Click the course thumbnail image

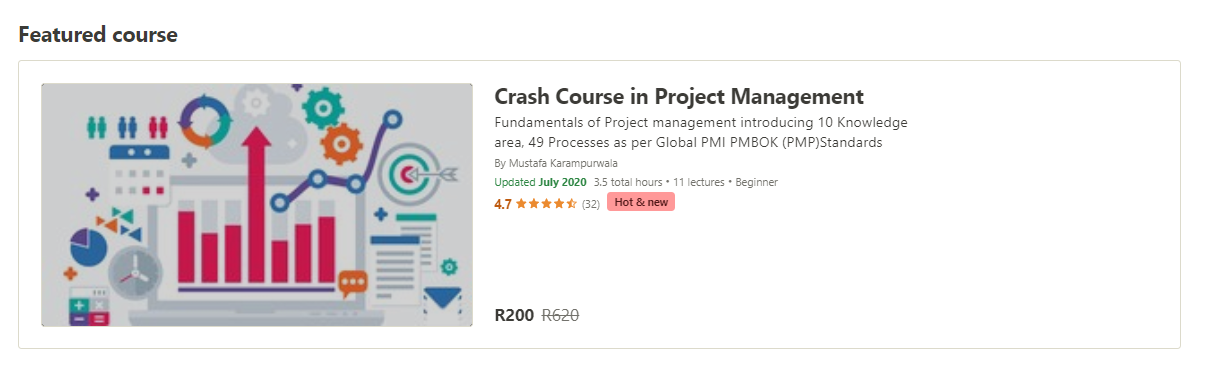tap(257, 205)
